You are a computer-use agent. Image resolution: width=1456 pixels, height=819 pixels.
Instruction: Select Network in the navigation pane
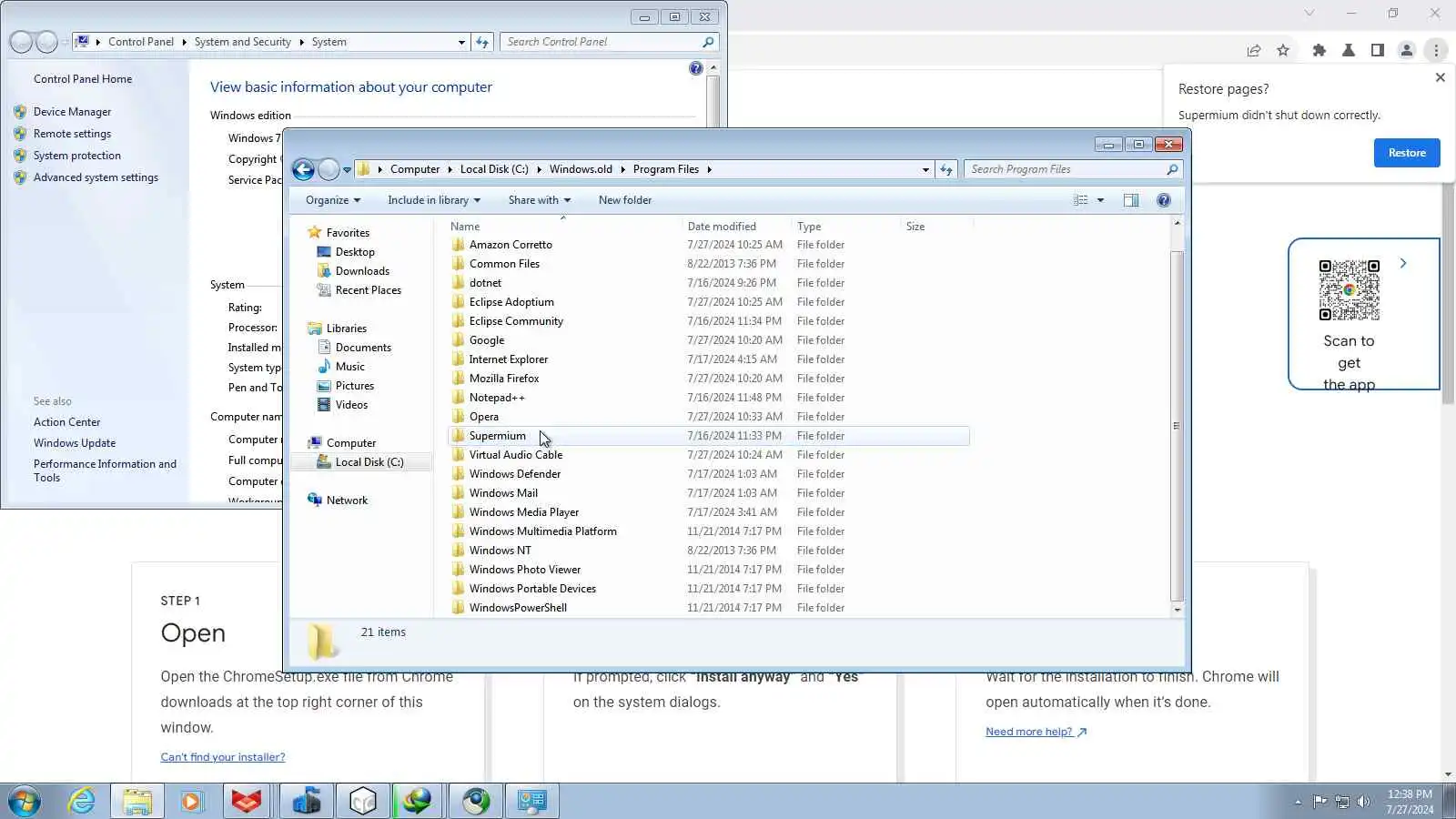(347, 500)
